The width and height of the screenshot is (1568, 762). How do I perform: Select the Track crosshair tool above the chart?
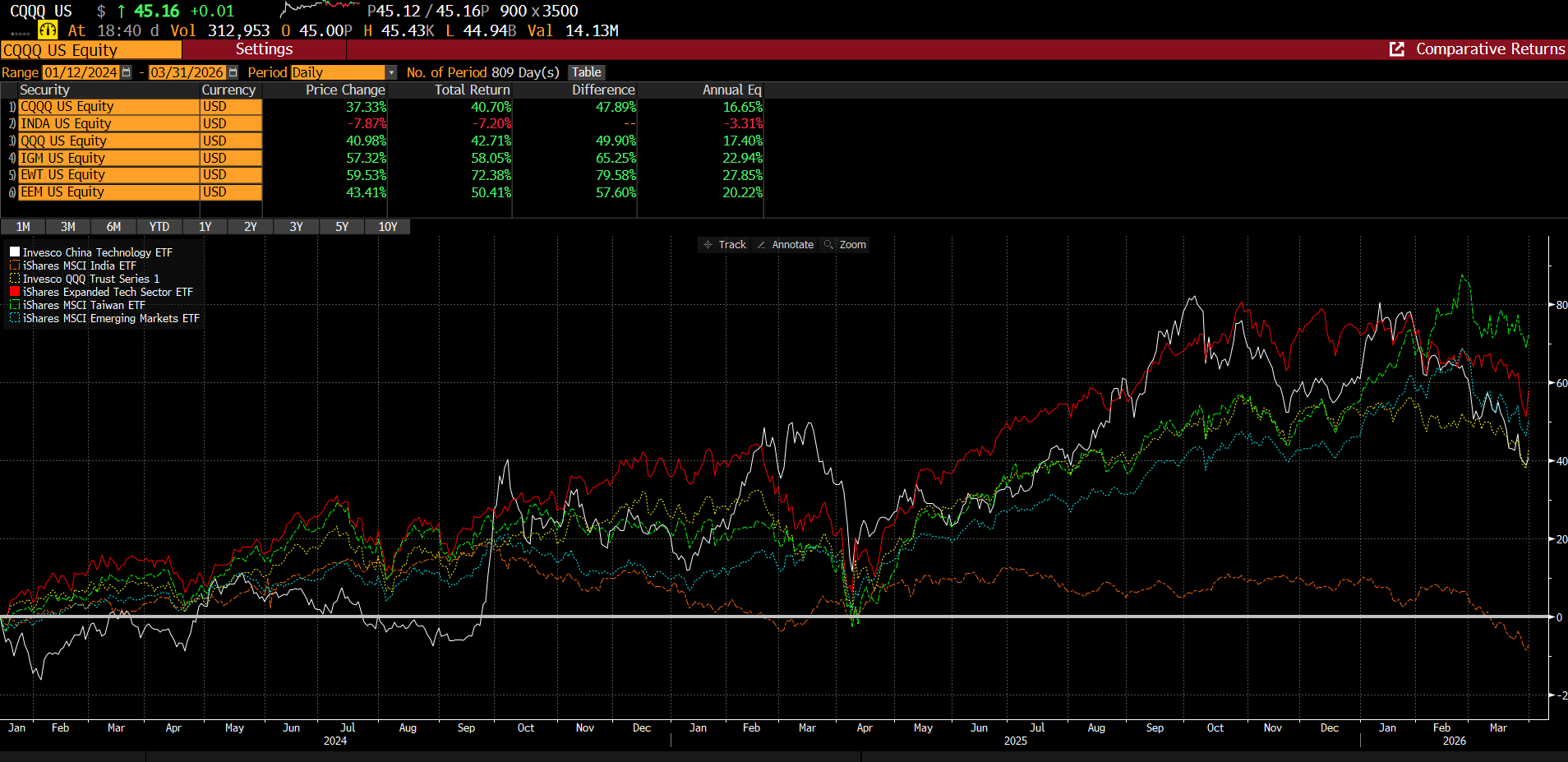(723, 244)
